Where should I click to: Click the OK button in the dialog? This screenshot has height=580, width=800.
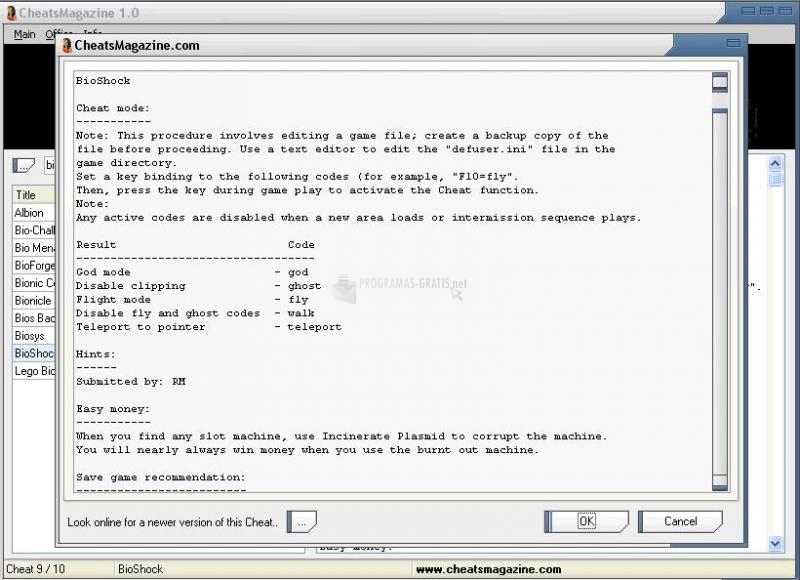(587, 521)
